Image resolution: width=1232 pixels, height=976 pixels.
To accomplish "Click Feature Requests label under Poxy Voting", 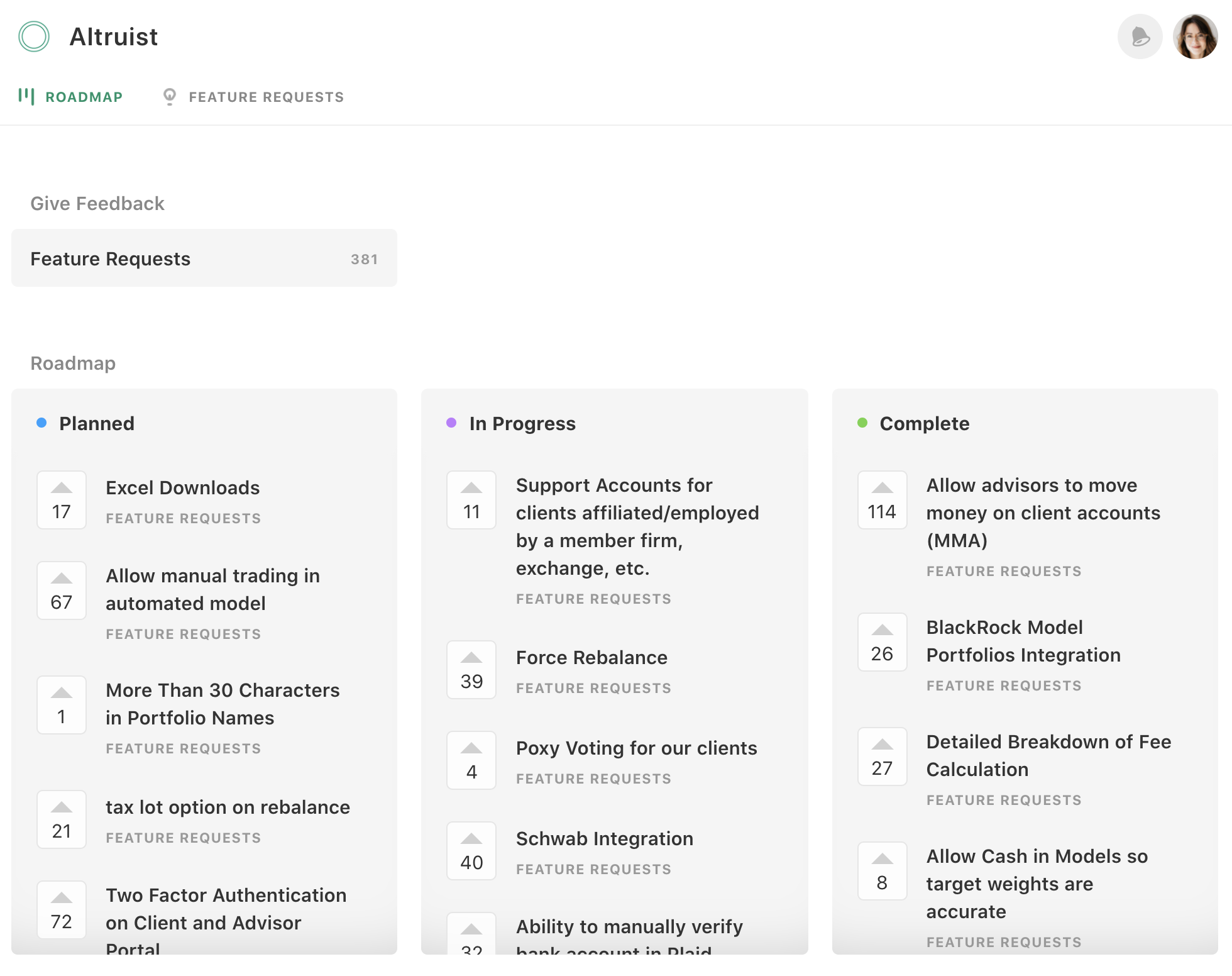I will [x=594, y=779].
